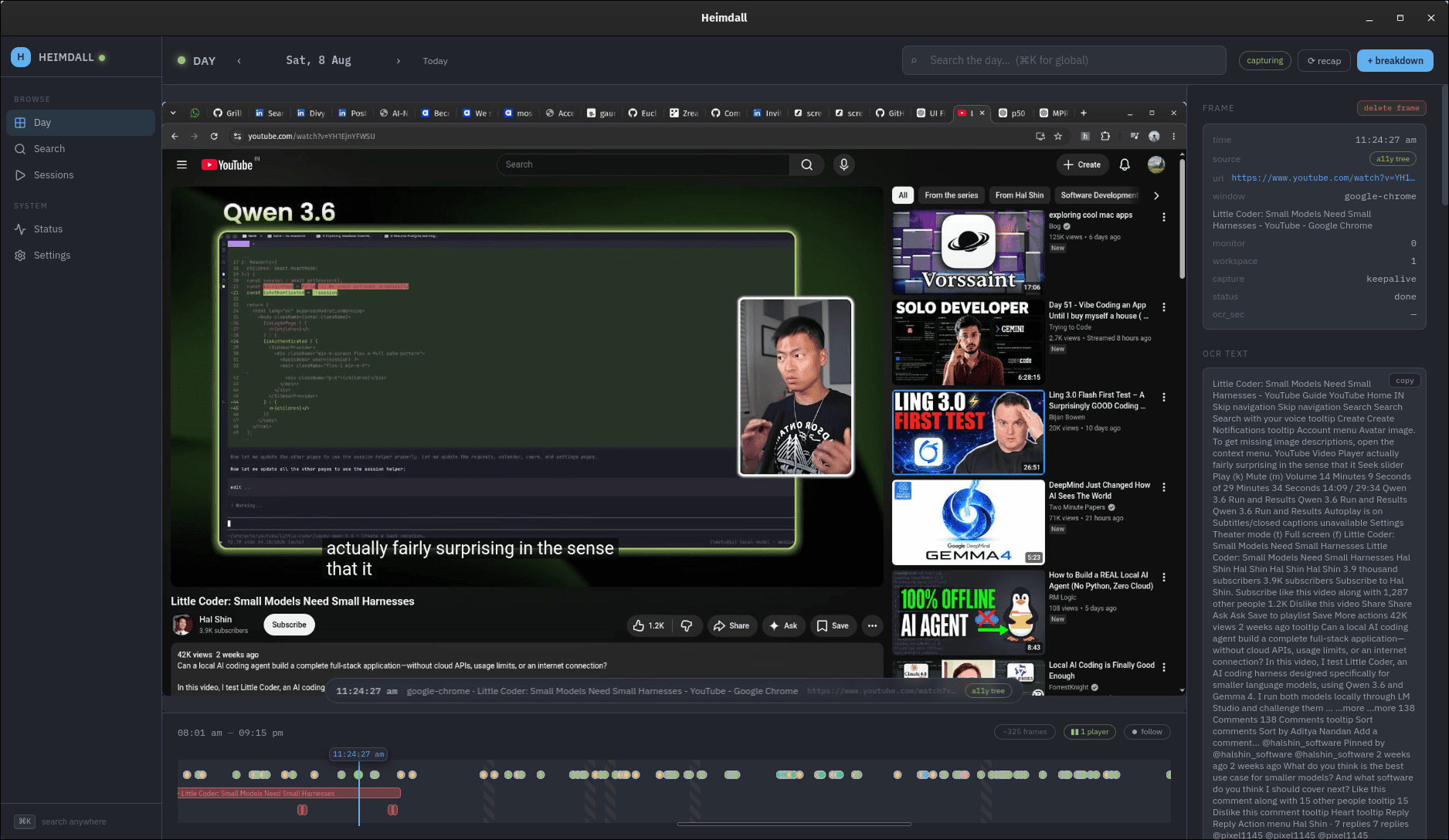The height and width of the screenshot is (840, 1449).
Task: Go to next day with right chevron
Action: tap(398, 61)
